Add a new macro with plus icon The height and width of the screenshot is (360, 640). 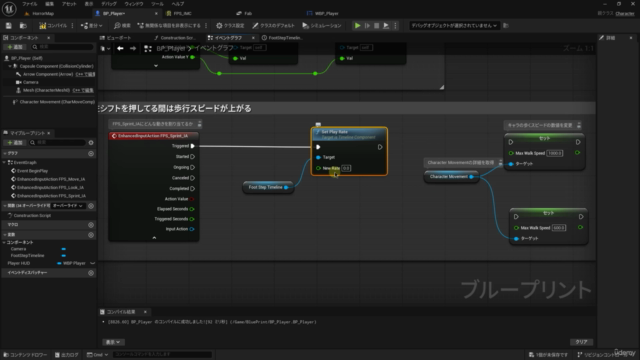[91, 225]
